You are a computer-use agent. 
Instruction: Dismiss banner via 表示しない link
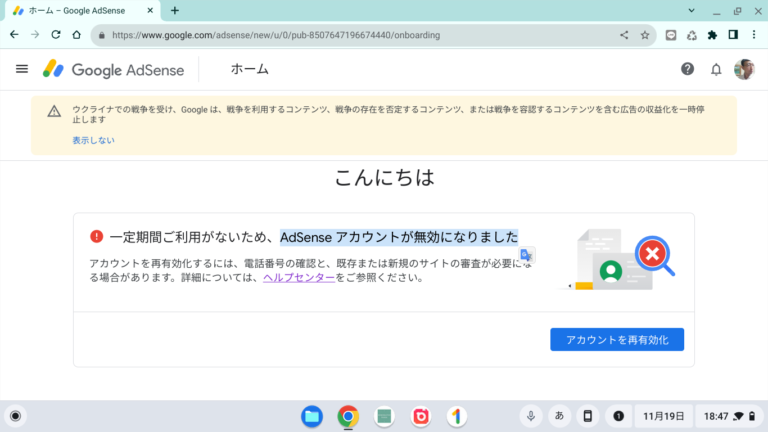click(94, 140)
